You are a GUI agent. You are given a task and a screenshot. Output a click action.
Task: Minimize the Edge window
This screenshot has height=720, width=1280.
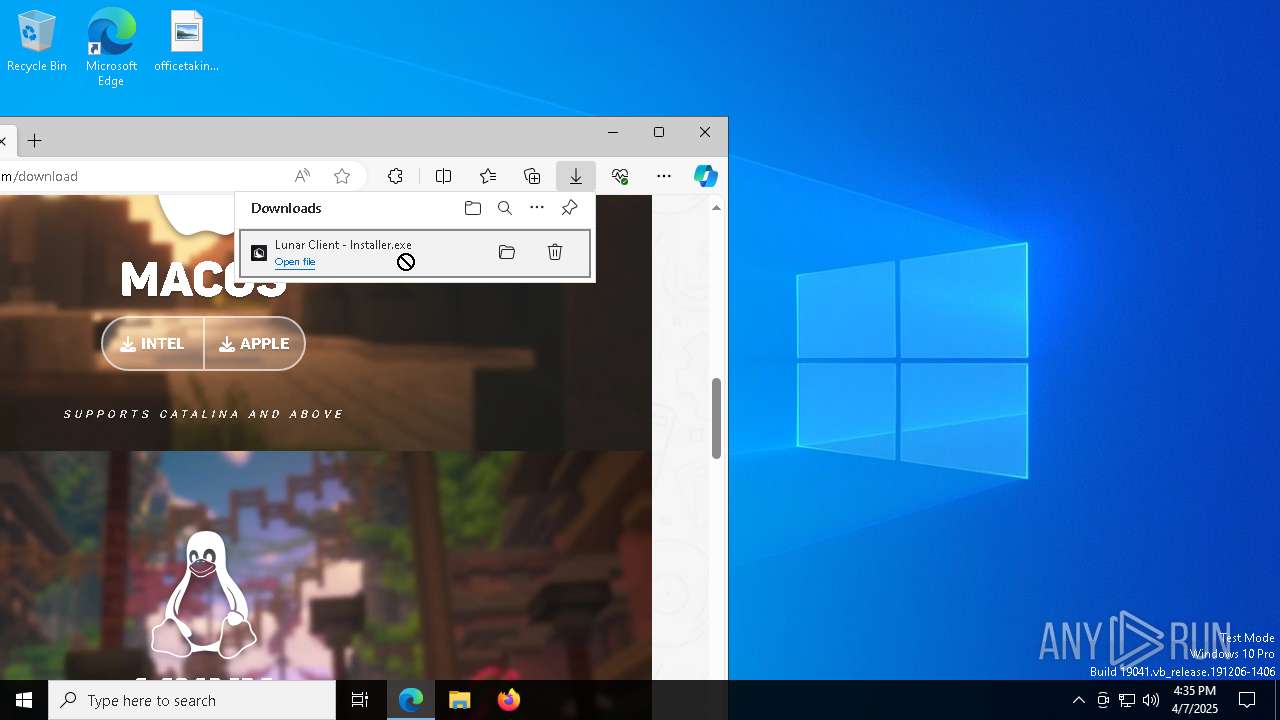pos(613,132)
